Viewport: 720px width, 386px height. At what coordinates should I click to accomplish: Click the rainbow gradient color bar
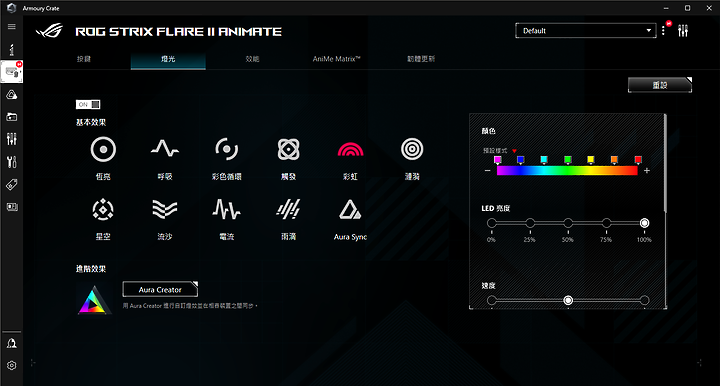tap(567, 171)
